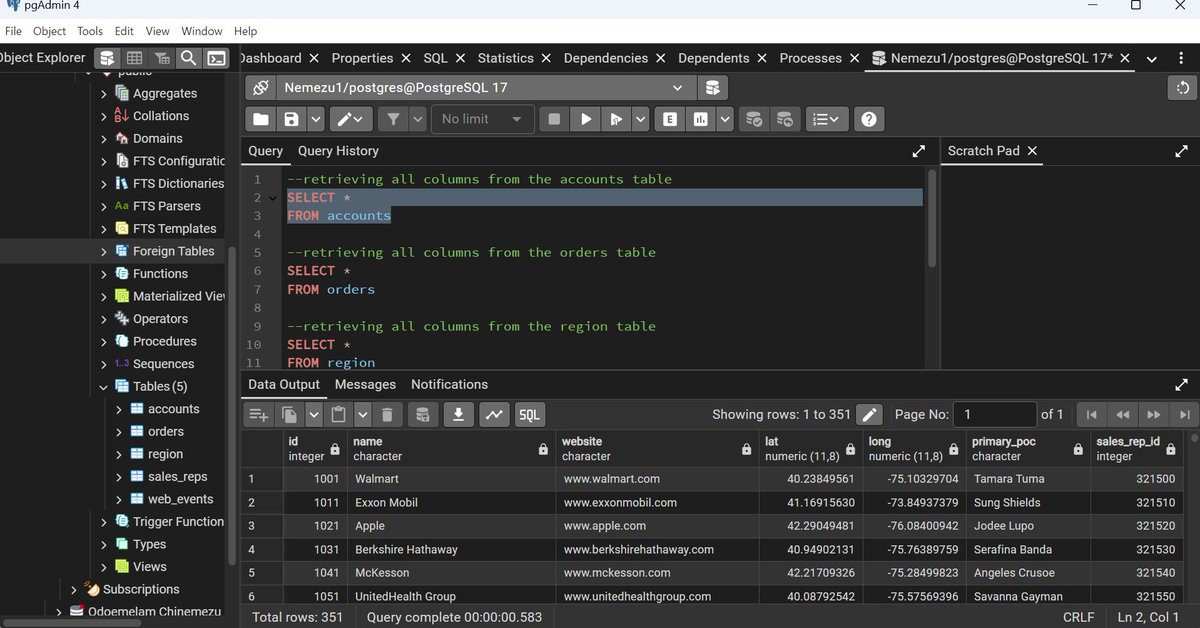This screenshot has width=1200, height=628.
Task: Open the Save file dropdown arrow
Action: [316, 119]
